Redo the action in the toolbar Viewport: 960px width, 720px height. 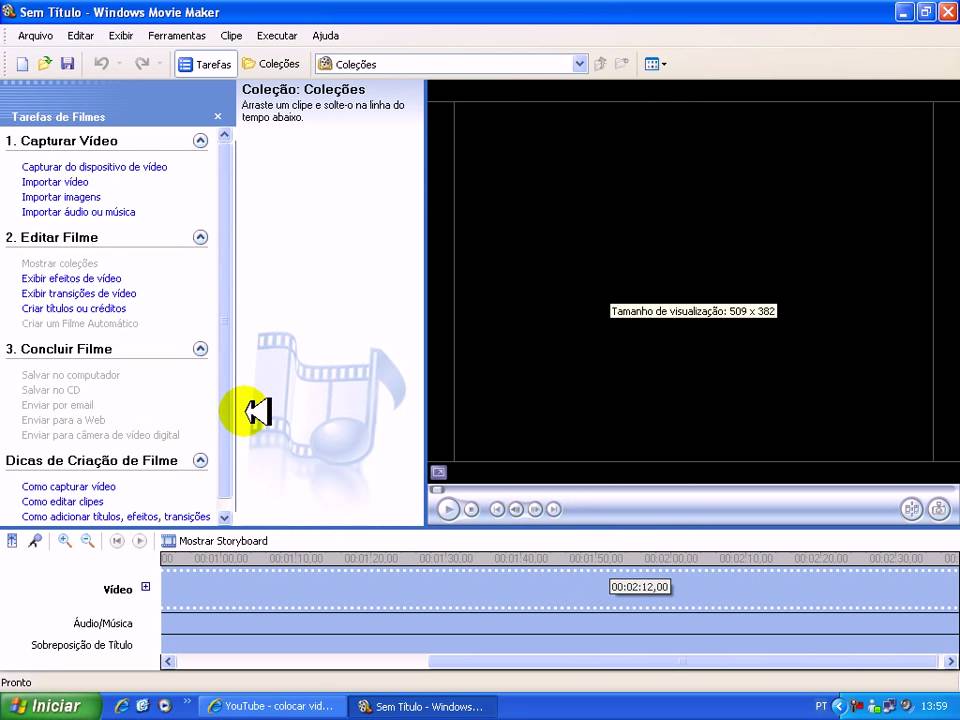click(142, 64)
